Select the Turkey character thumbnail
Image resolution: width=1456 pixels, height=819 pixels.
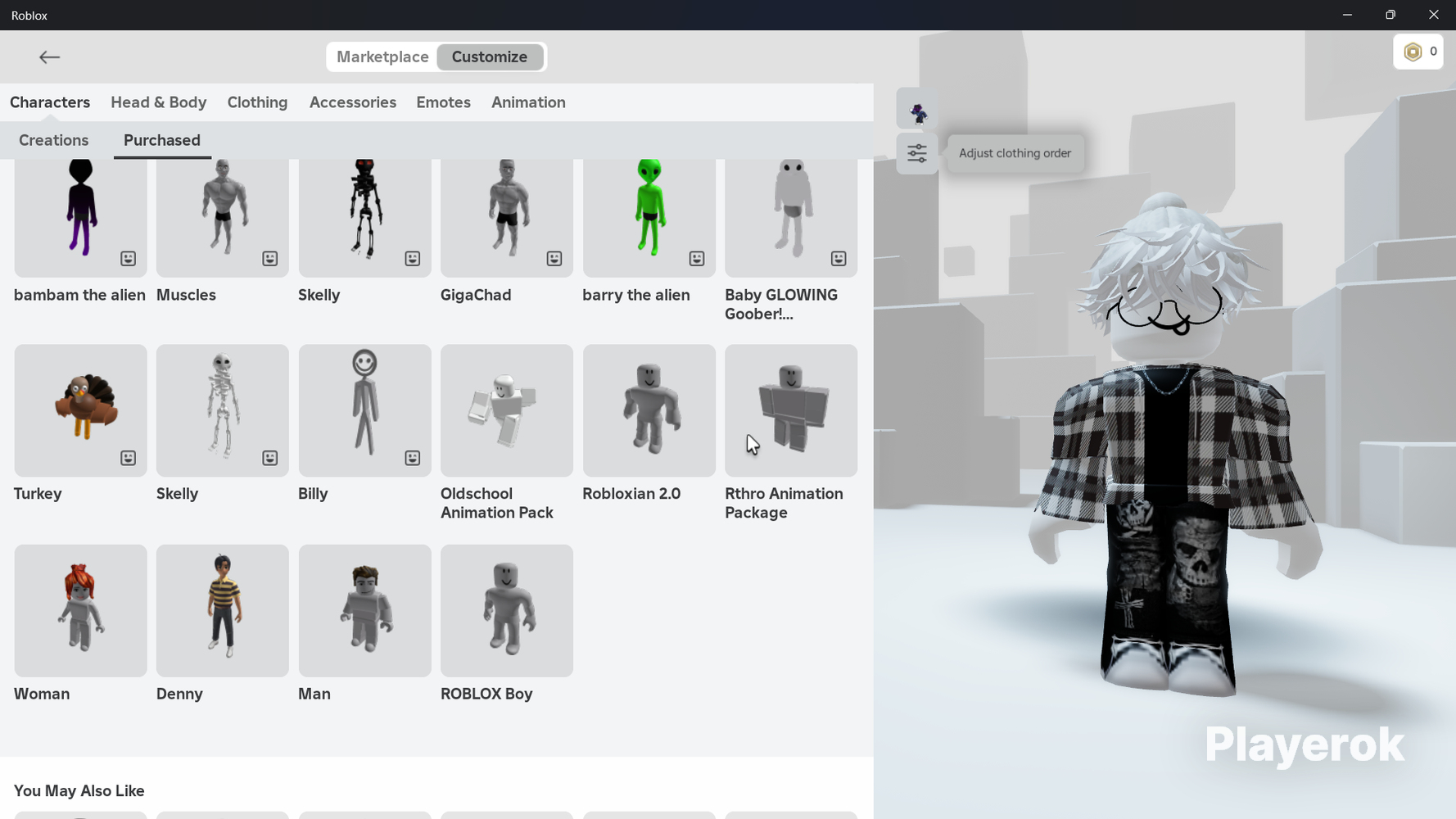click(80, 410)
